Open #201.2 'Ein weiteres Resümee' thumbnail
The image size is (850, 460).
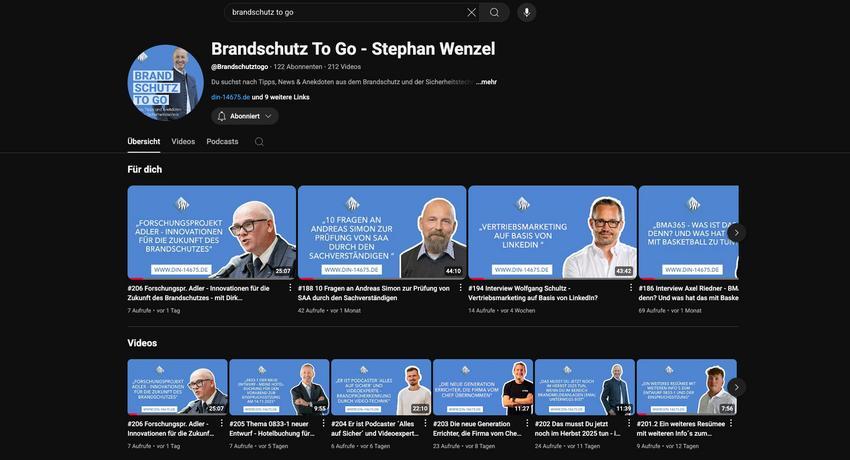(x=687, y=387)
